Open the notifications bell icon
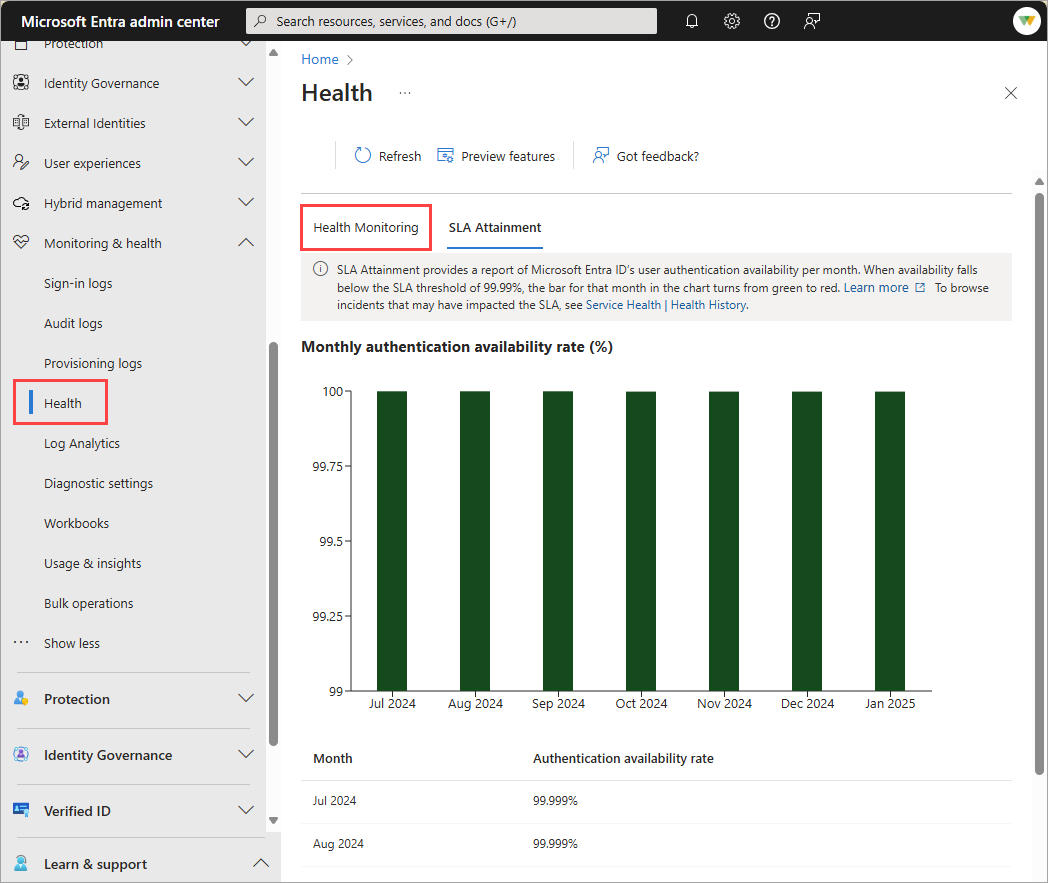This screenshot has width=1048, height=883. tap(692, 21)
